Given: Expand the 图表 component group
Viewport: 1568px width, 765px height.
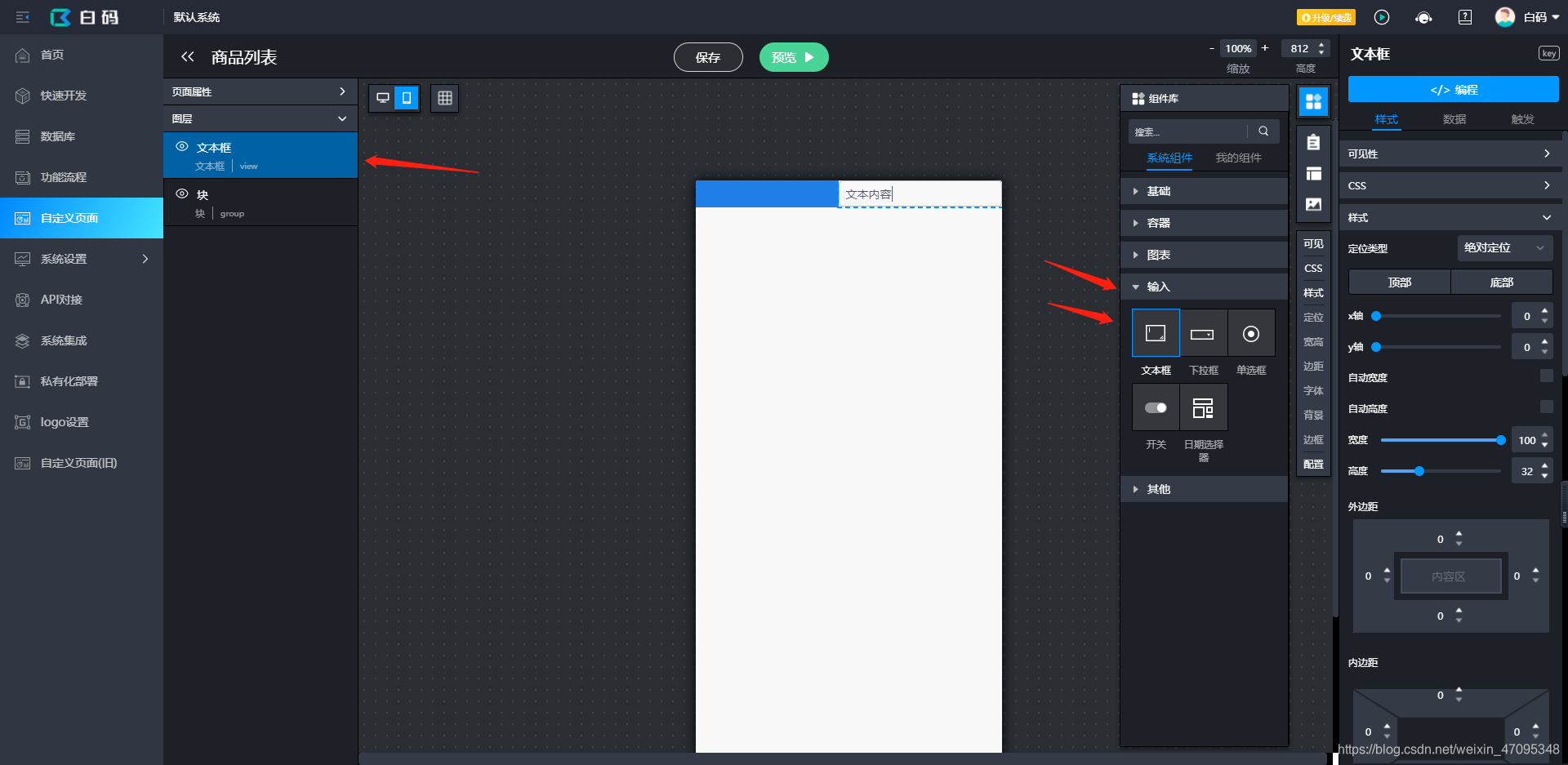Looking at the screenshot, I should [x=1204, y=255].
